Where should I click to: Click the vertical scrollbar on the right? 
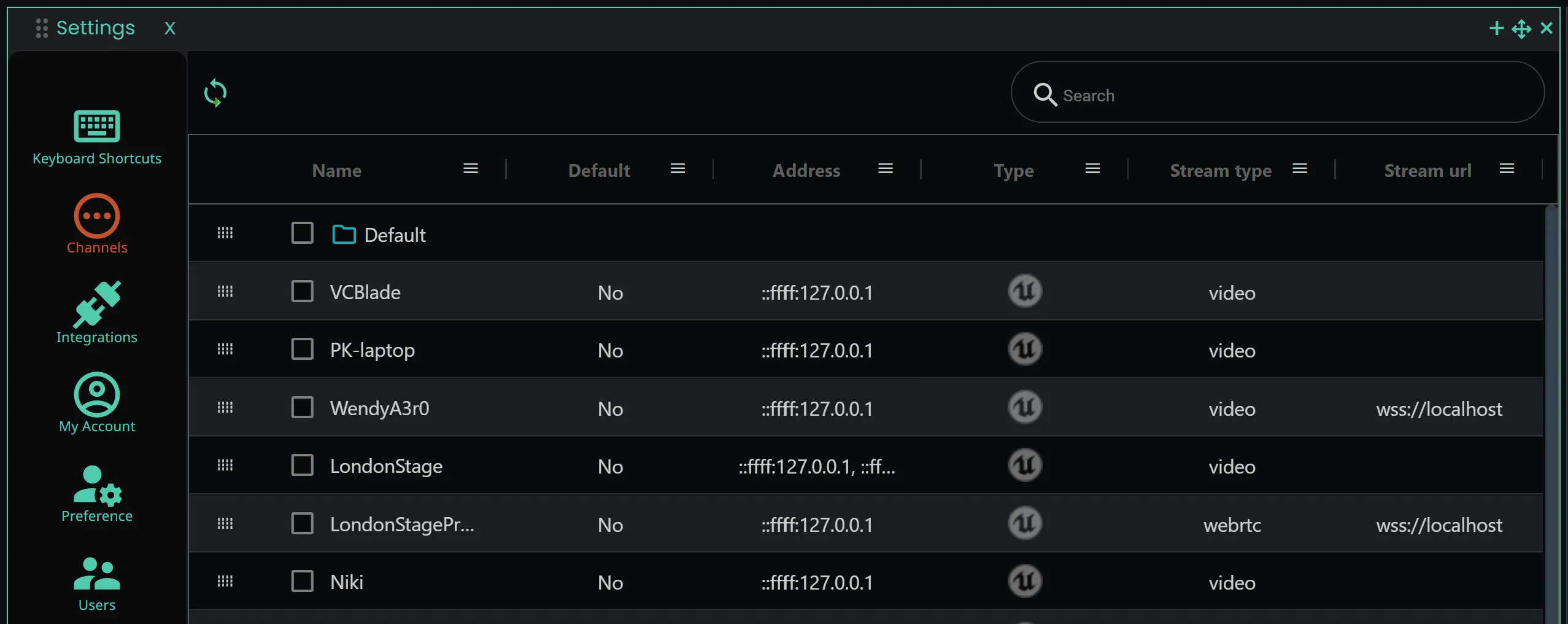tap(1551, 399)
